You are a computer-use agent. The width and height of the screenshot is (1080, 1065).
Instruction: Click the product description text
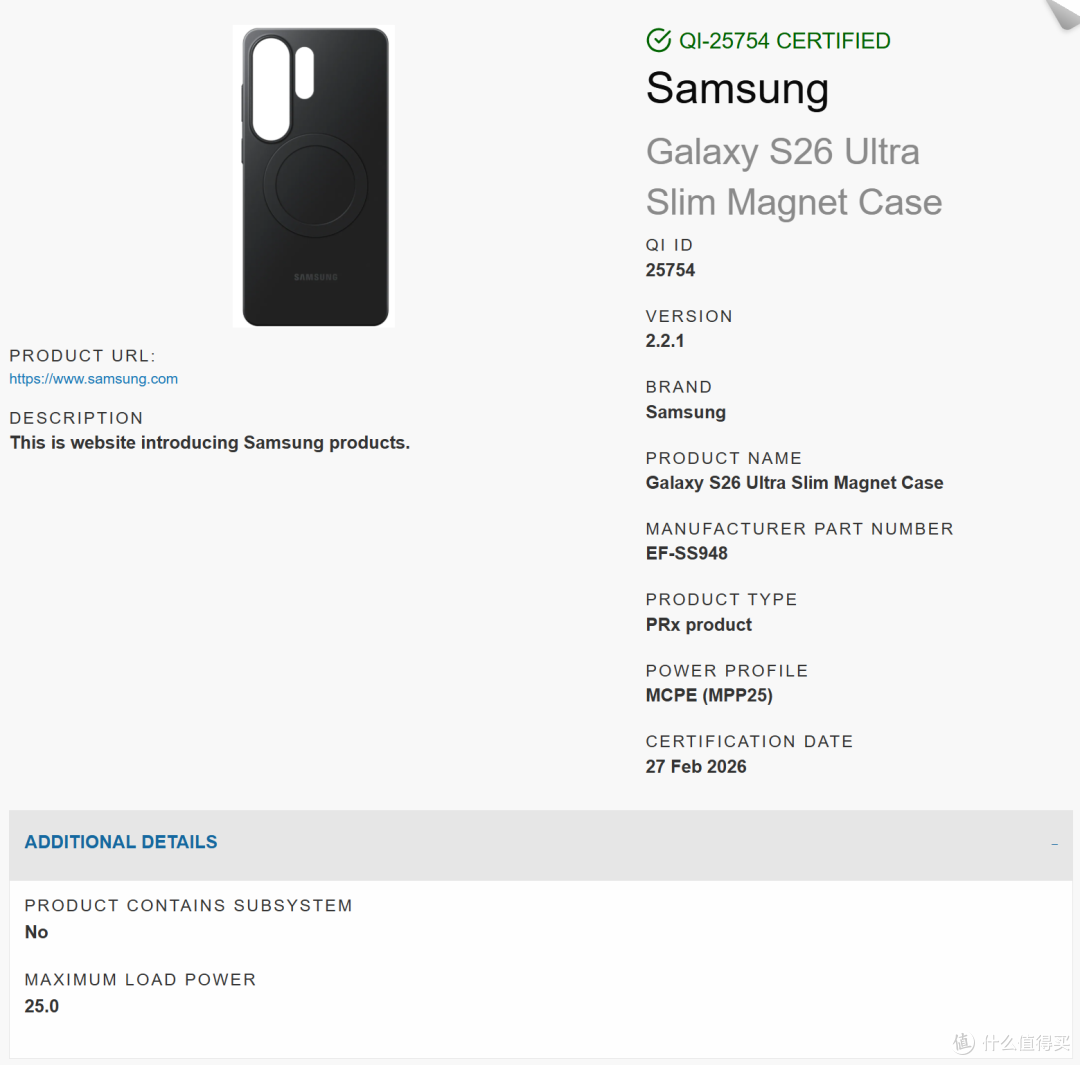click(x=209, y=442)
